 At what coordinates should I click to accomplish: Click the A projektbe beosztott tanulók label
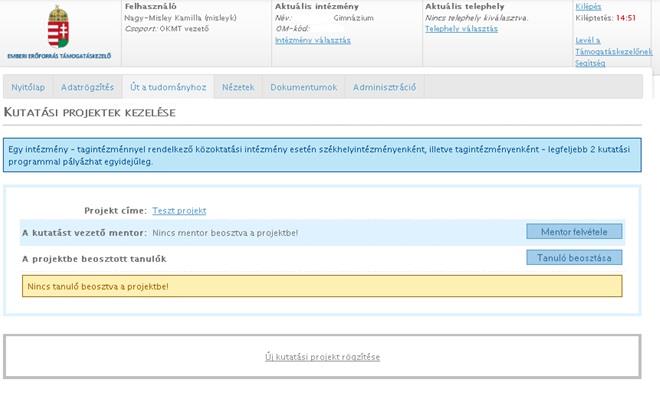pyautogui.click(x=94, y=259)
